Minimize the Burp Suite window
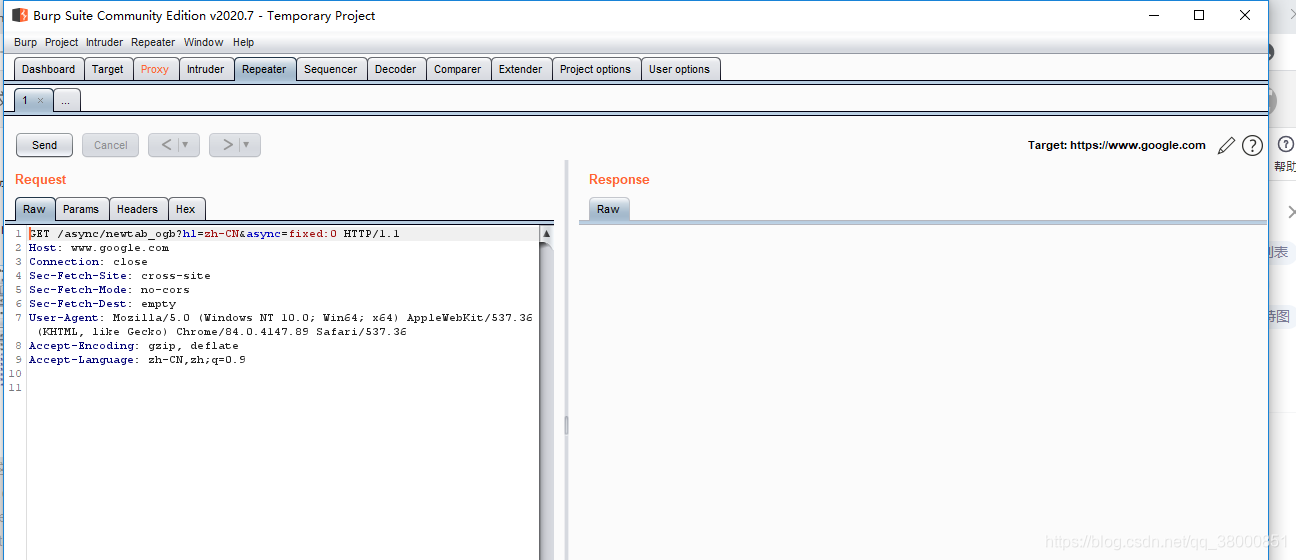This screenshot has width=1296, height=560. (1152, 15)
